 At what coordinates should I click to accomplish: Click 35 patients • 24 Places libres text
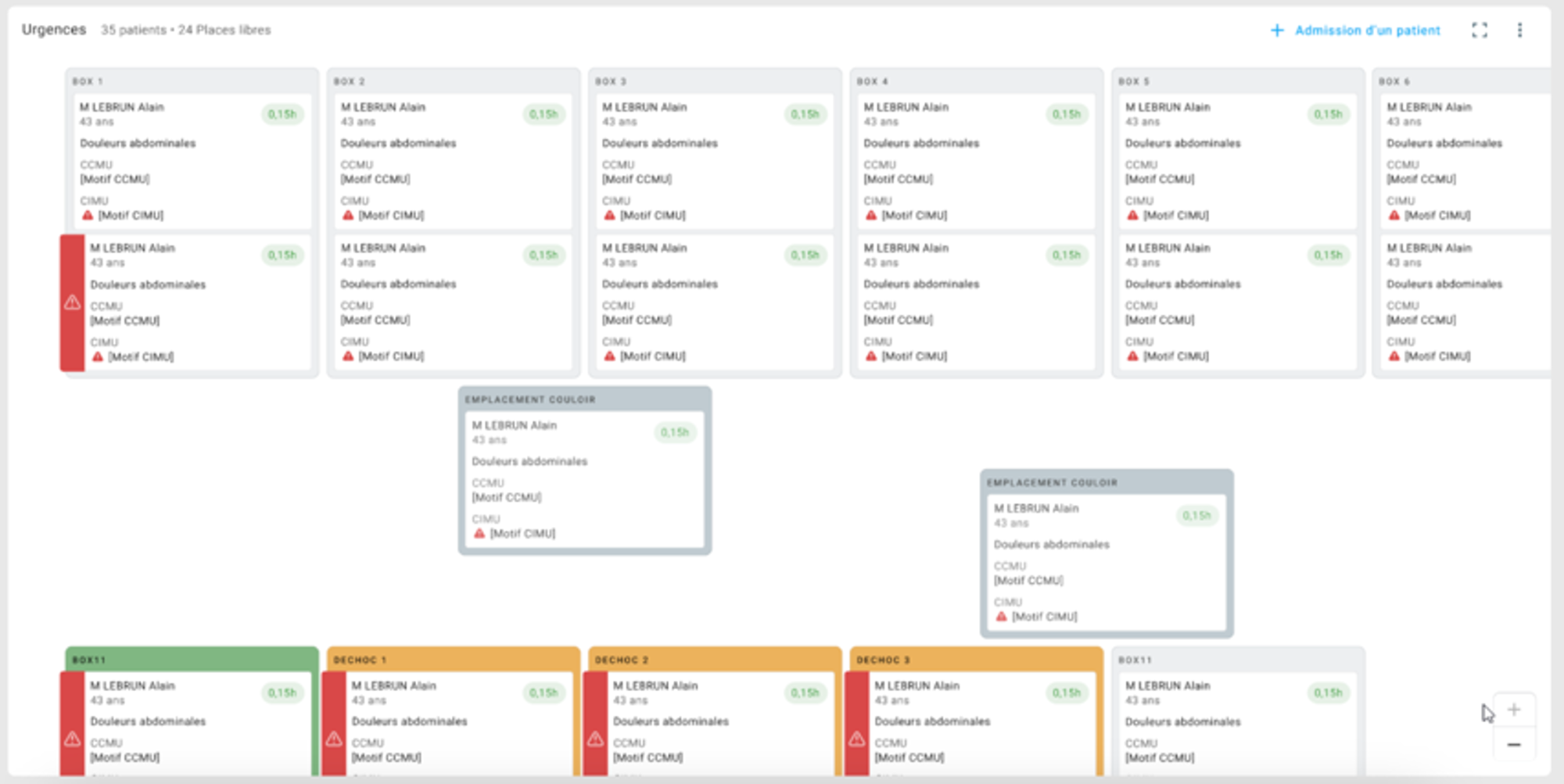pos(185,30)
